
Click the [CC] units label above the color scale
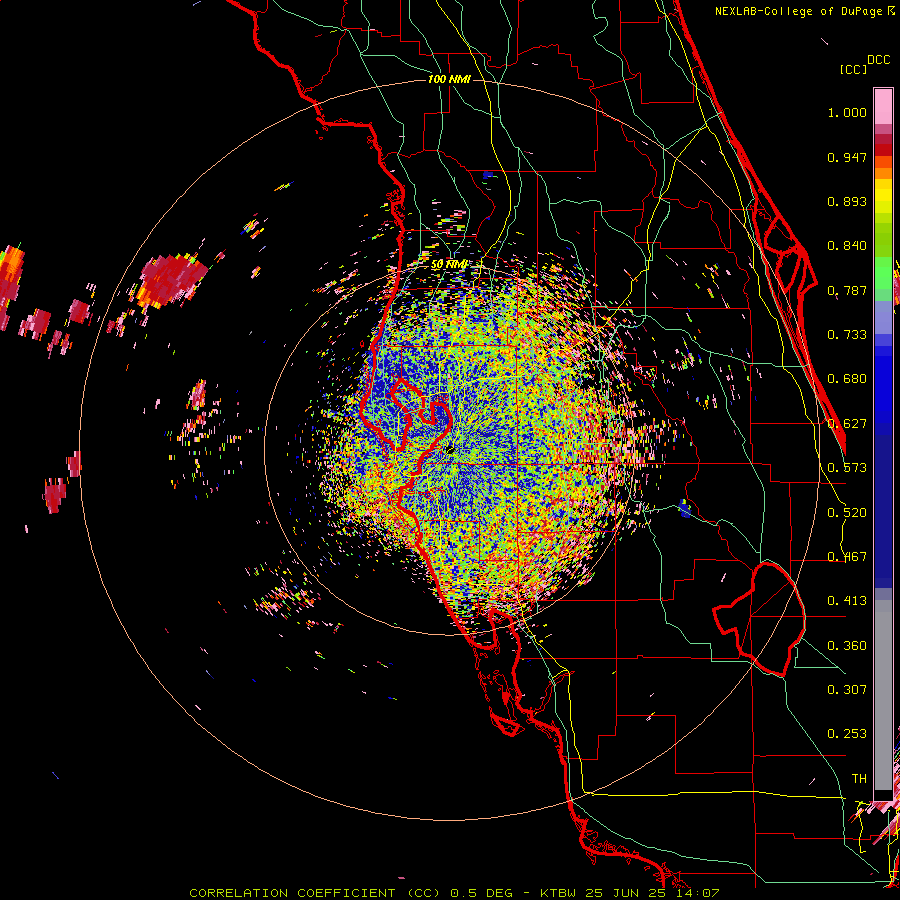click(853, 69)
